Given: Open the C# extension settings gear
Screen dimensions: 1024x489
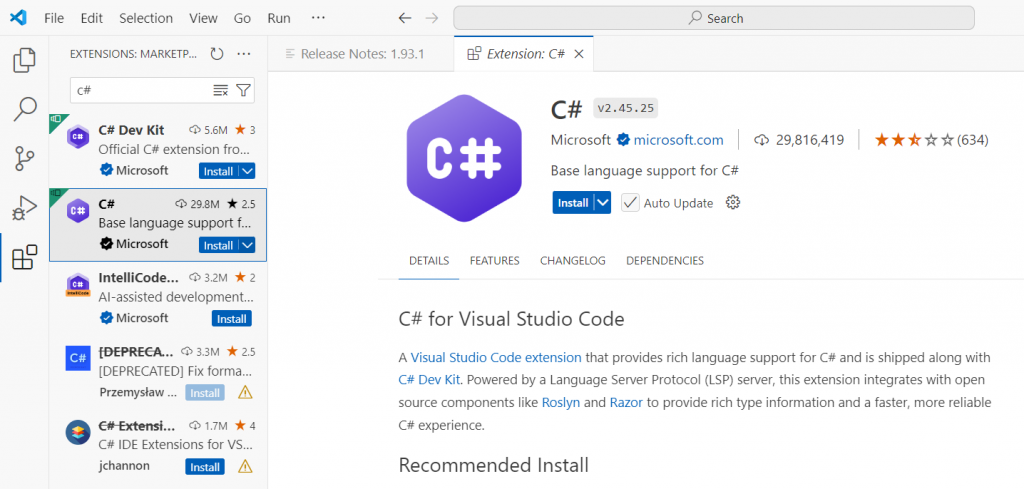Looking at the screenshot, I should click(732, 203).
